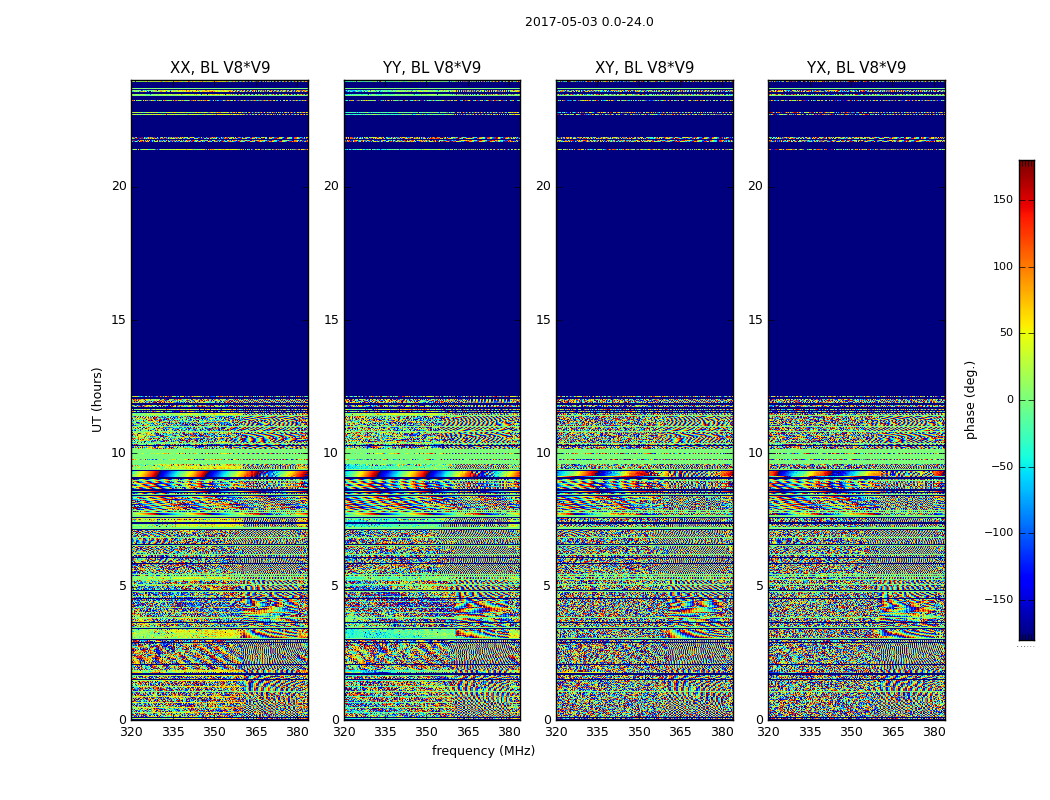
Task: Click the phase colorbar gradient strip
Action: [1026, 400]
